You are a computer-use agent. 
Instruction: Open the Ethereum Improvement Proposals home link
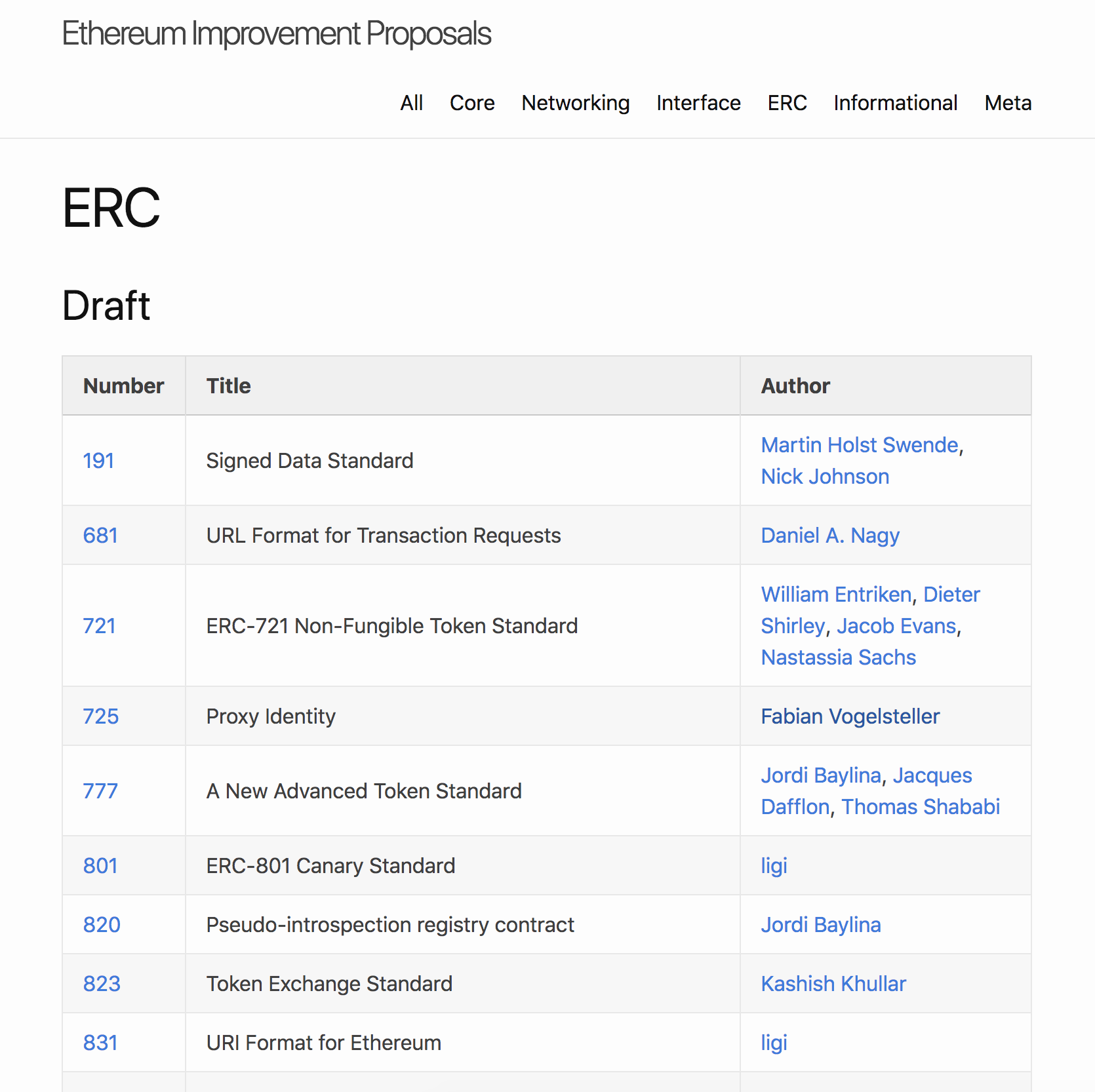pyautogui.click(x=276, y=34)
